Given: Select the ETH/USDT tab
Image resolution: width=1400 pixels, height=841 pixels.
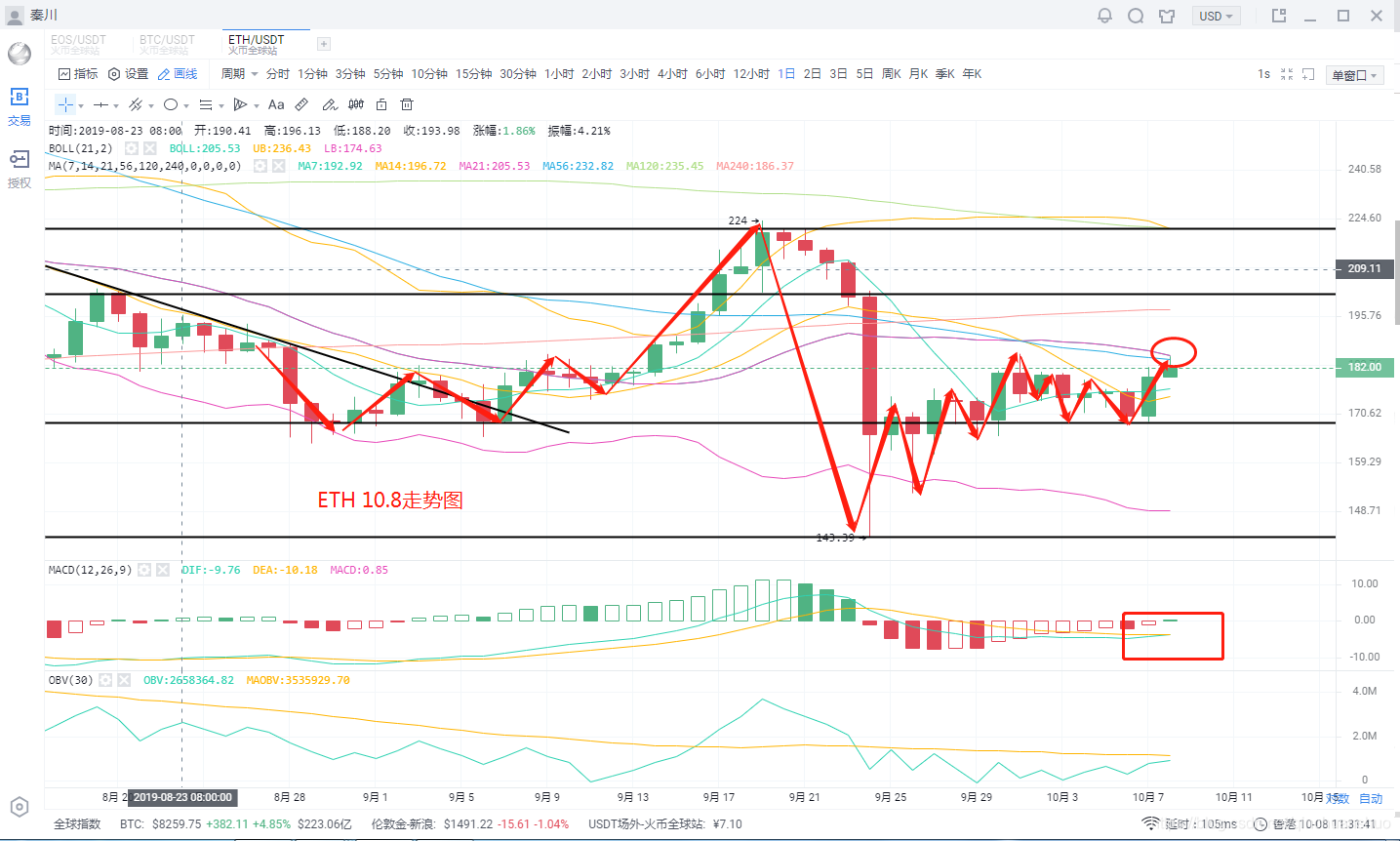Looking at the screenshot, I should pyautogui.click(x=256, y=44).
